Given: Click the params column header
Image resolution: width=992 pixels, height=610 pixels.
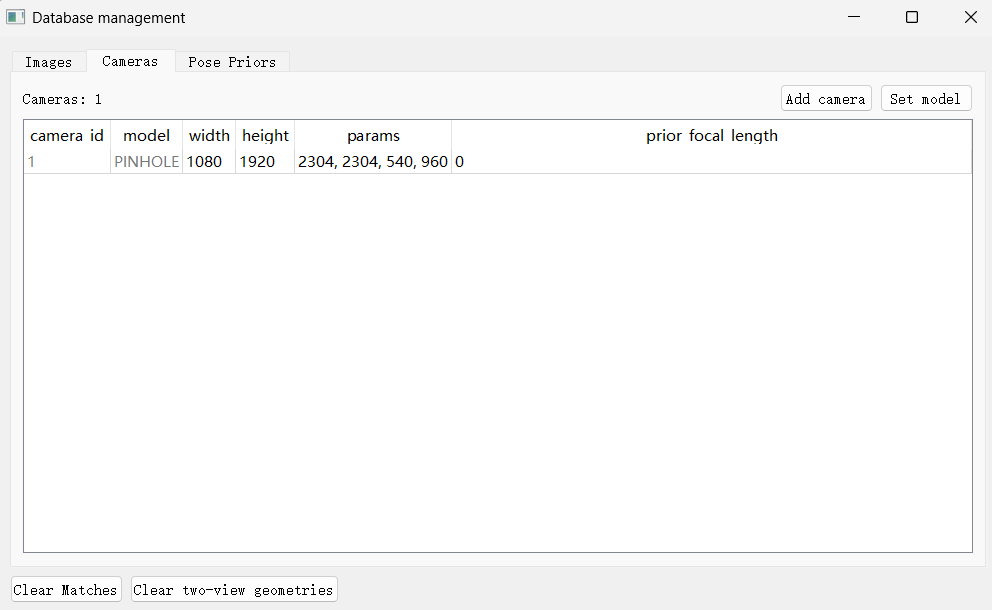Looking at the screenshot, I should point(373,136).
